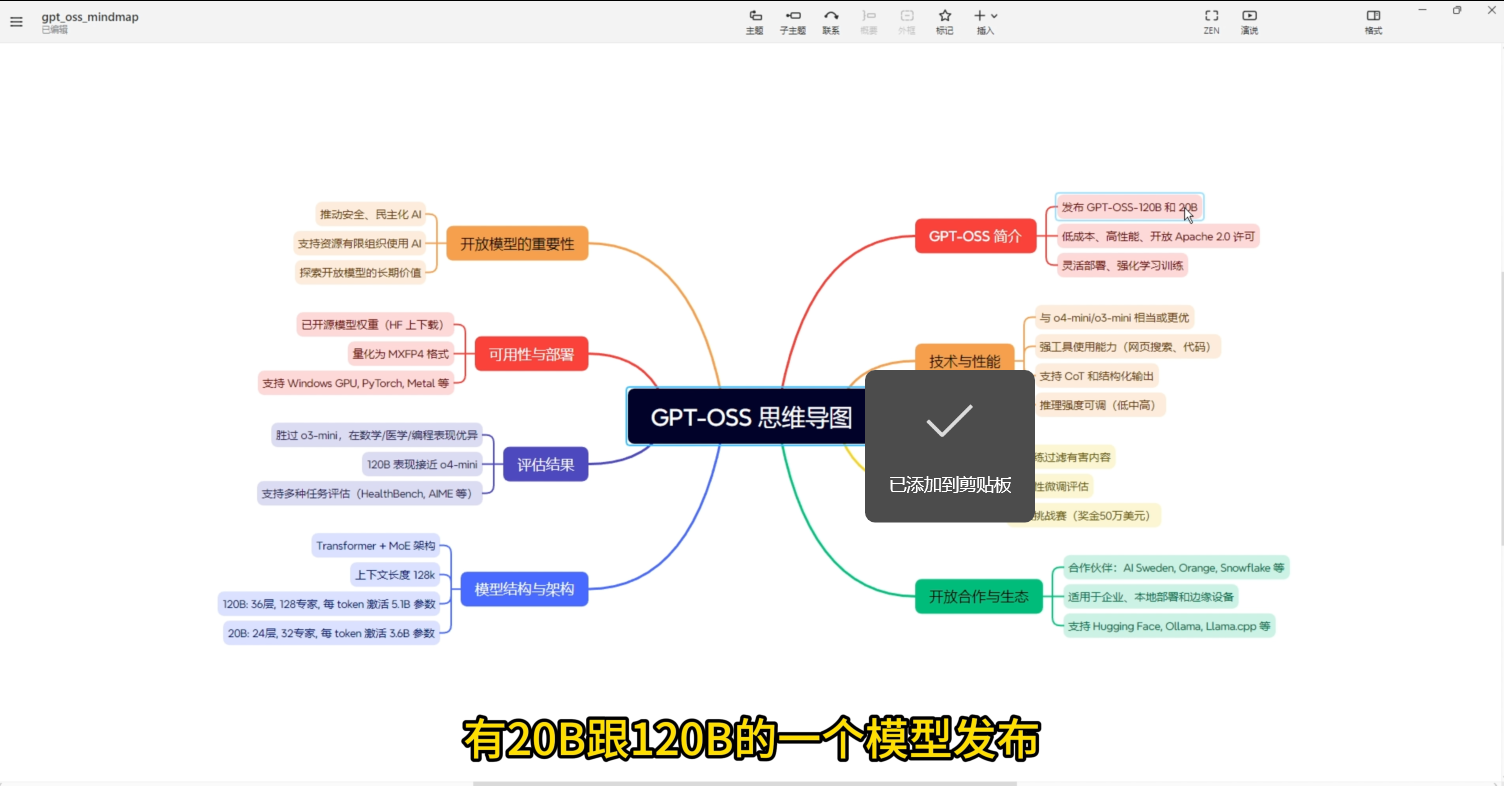Screen dimensions: 1504x786
Task: Click subtopic Transformer + MoE 架构
Action: pos(376,545)
